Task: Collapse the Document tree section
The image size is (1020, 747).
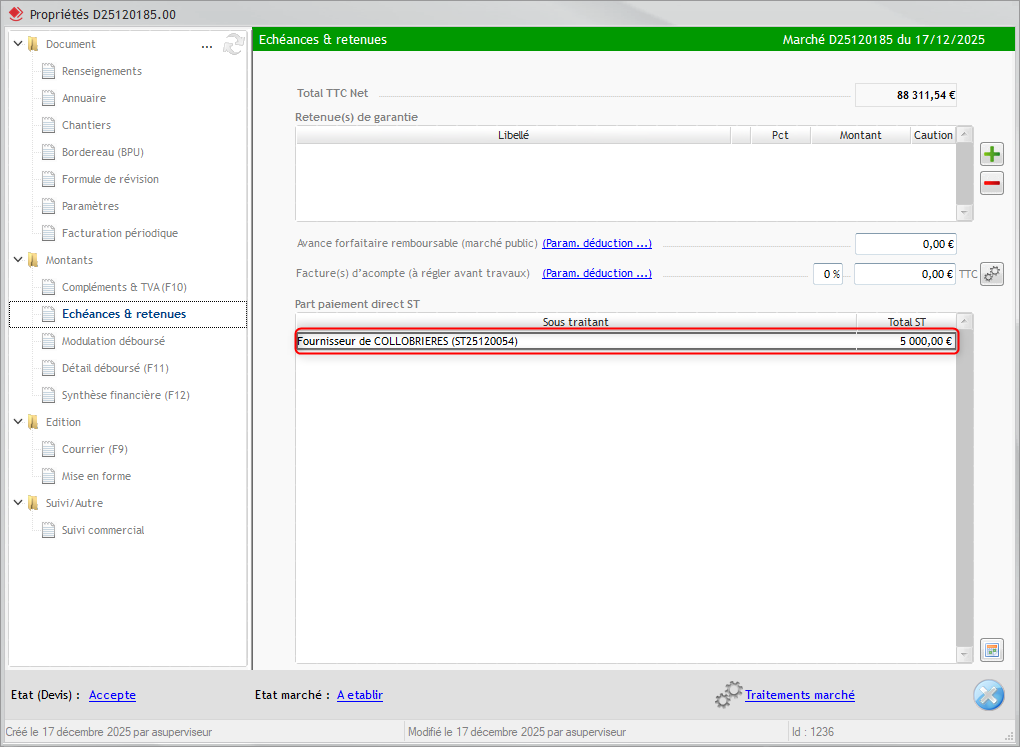Action: (18, 44)
